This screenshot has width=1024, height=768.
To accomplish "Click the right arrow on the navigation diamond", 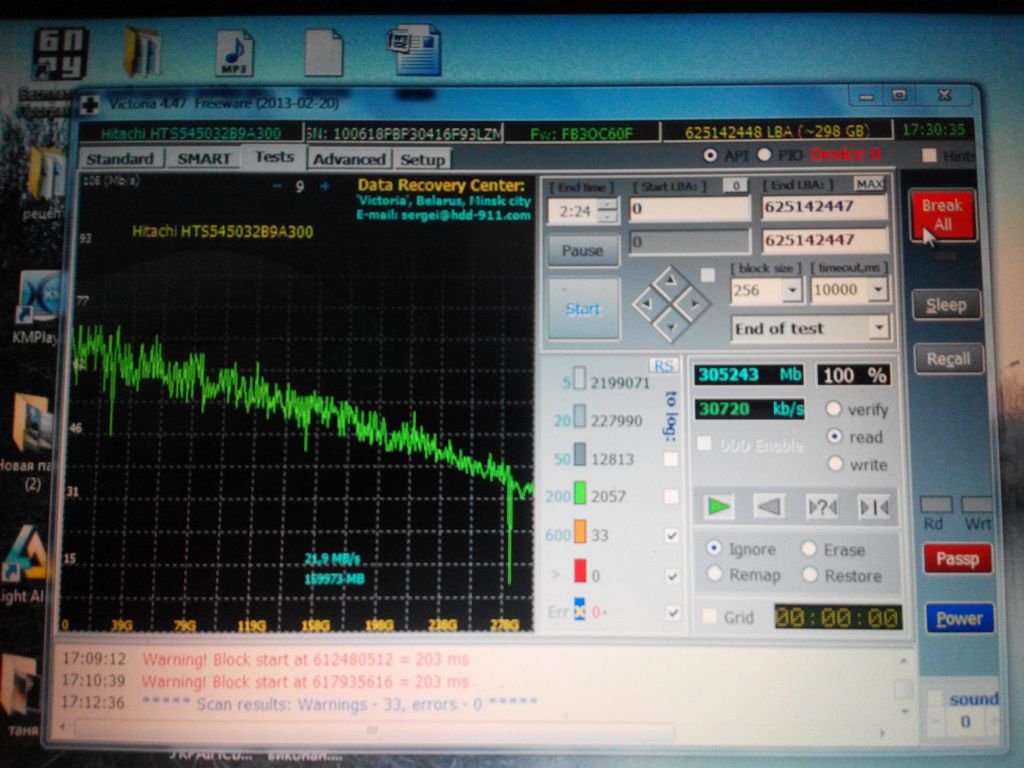I will [x=694, y=304].
